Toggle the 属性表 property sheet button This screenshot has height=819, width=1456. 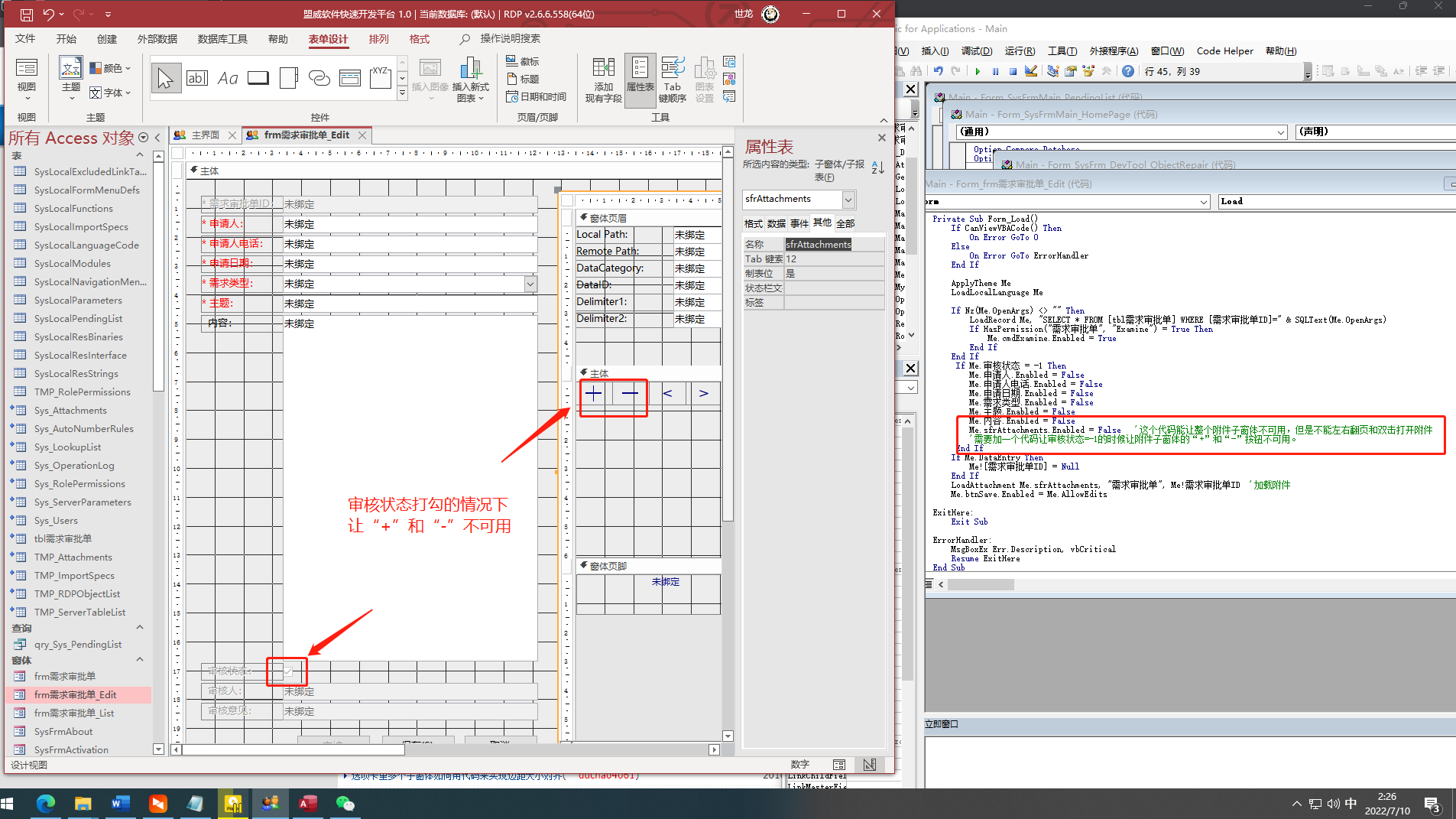coord(640,80)
